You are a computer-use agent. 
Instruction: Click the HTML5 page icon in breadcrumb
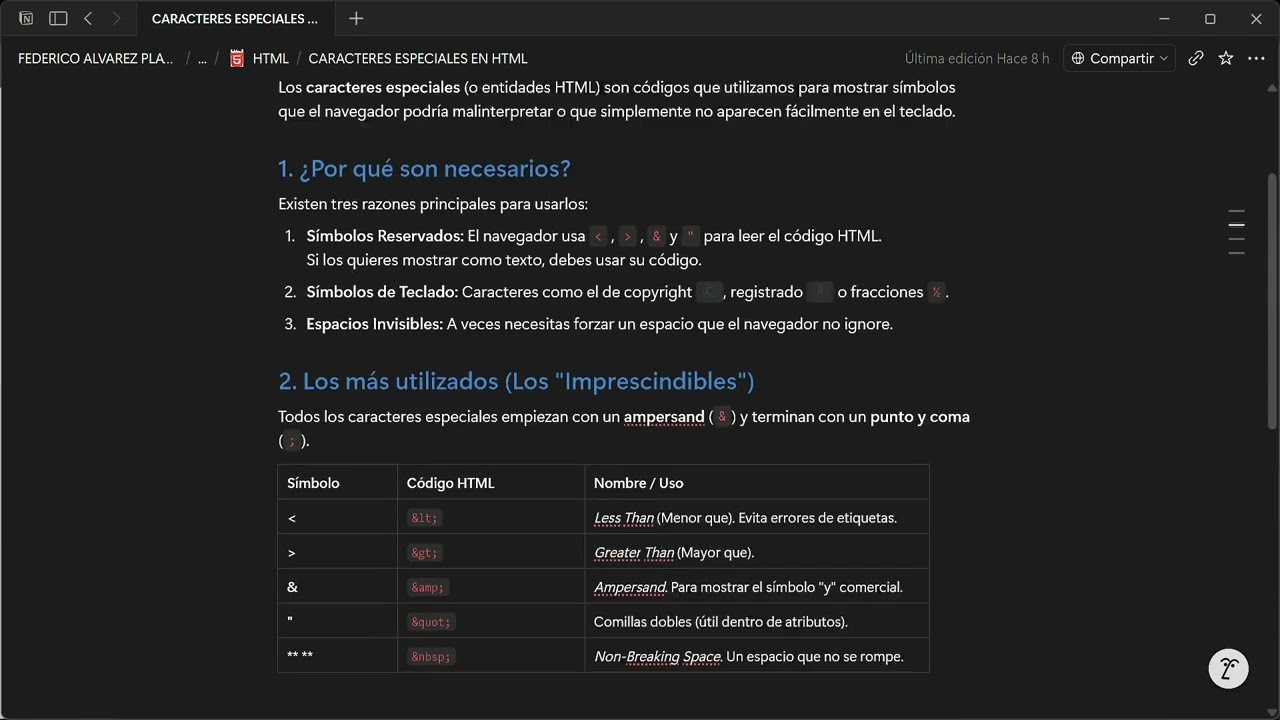237,58
